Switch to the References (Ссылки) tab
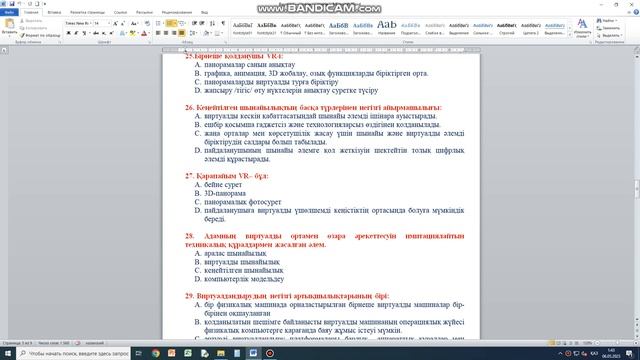This screenshot has height=360, width=640. (x=120, y=12)
